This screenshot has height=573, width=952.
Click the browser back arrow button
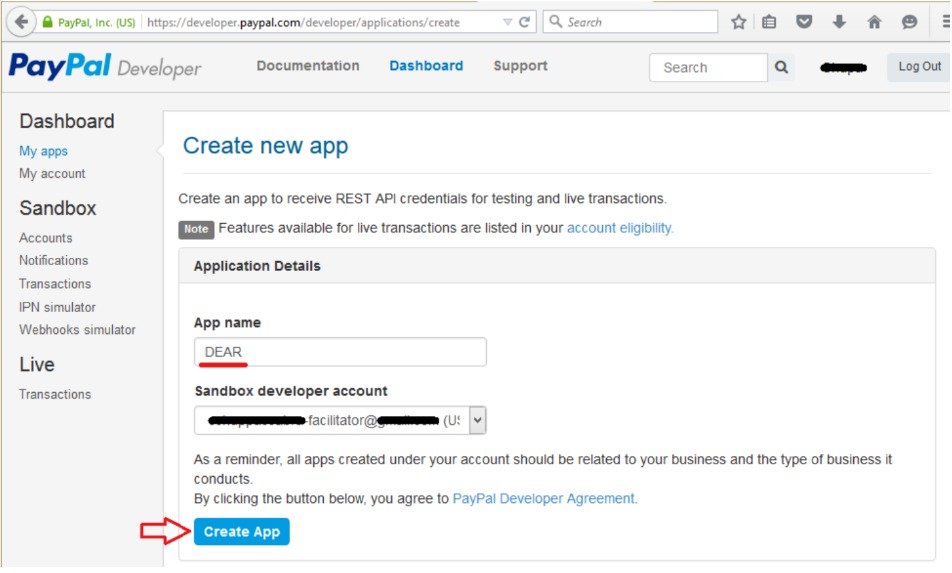(x=20, y=22)
